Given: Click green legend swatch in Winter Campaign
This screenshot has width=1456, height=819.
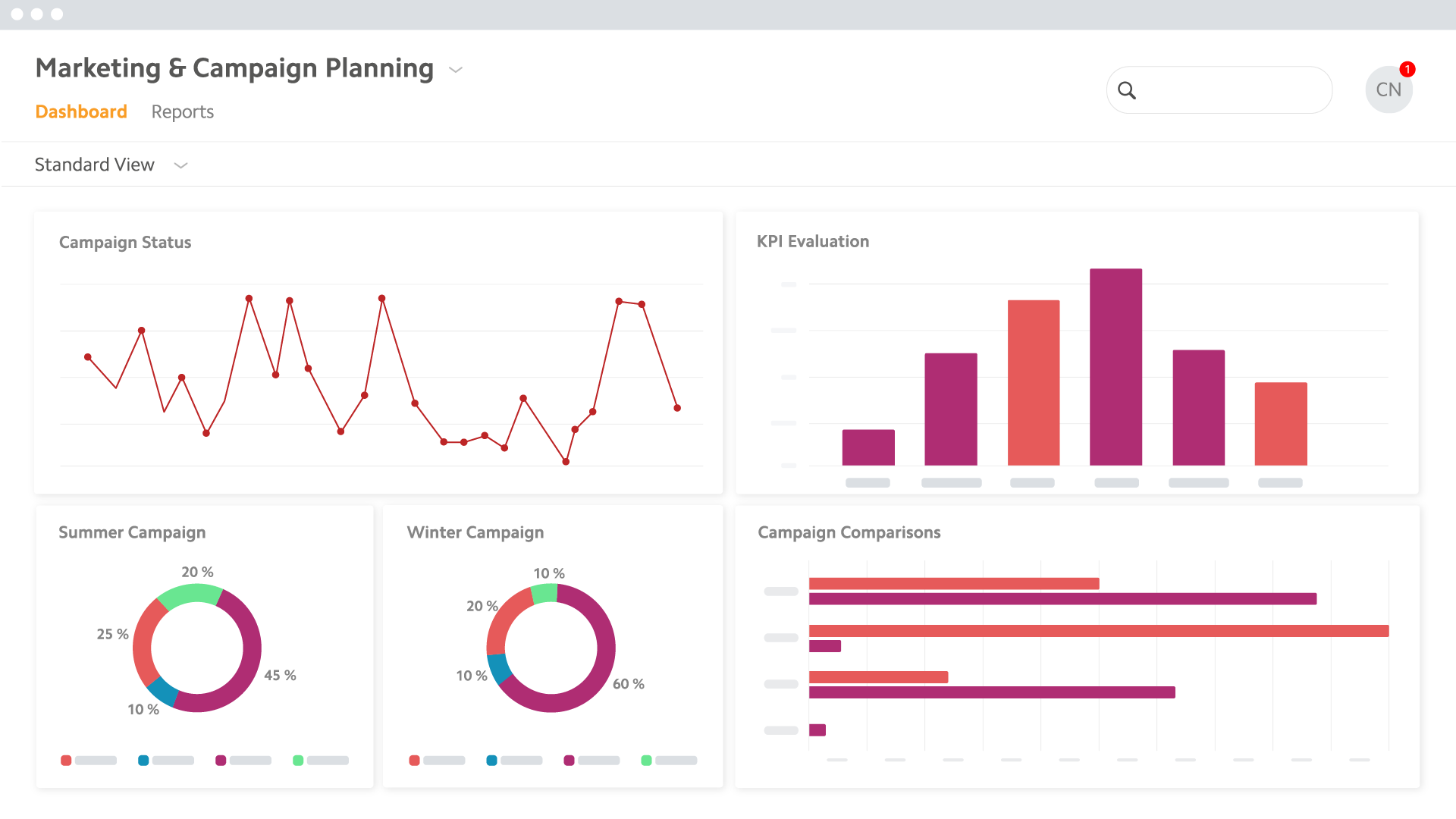Looking at the screenshot, I should coord(646,760).
